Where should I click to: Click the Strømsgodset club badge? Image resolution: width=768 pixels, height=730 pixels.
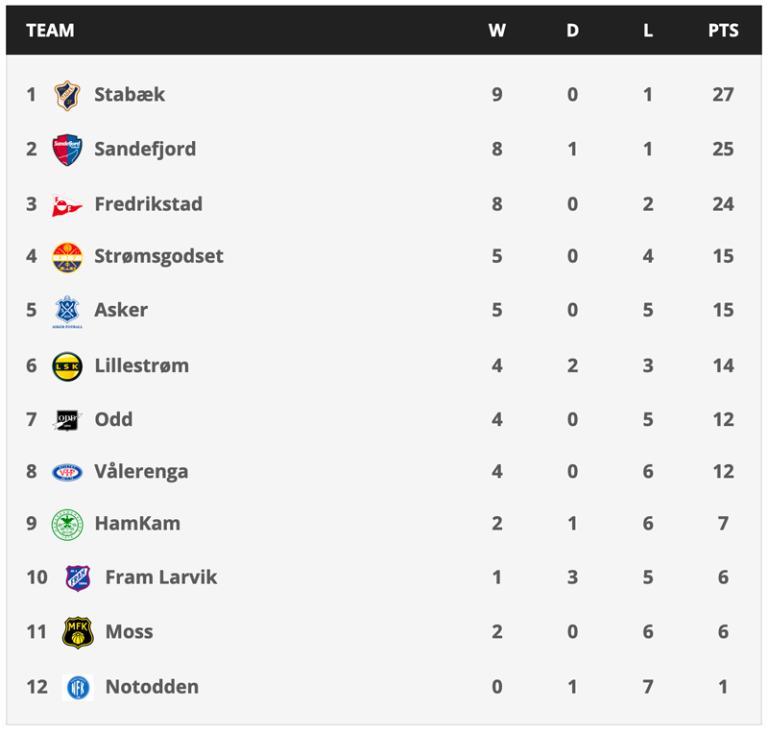(67, 257)
